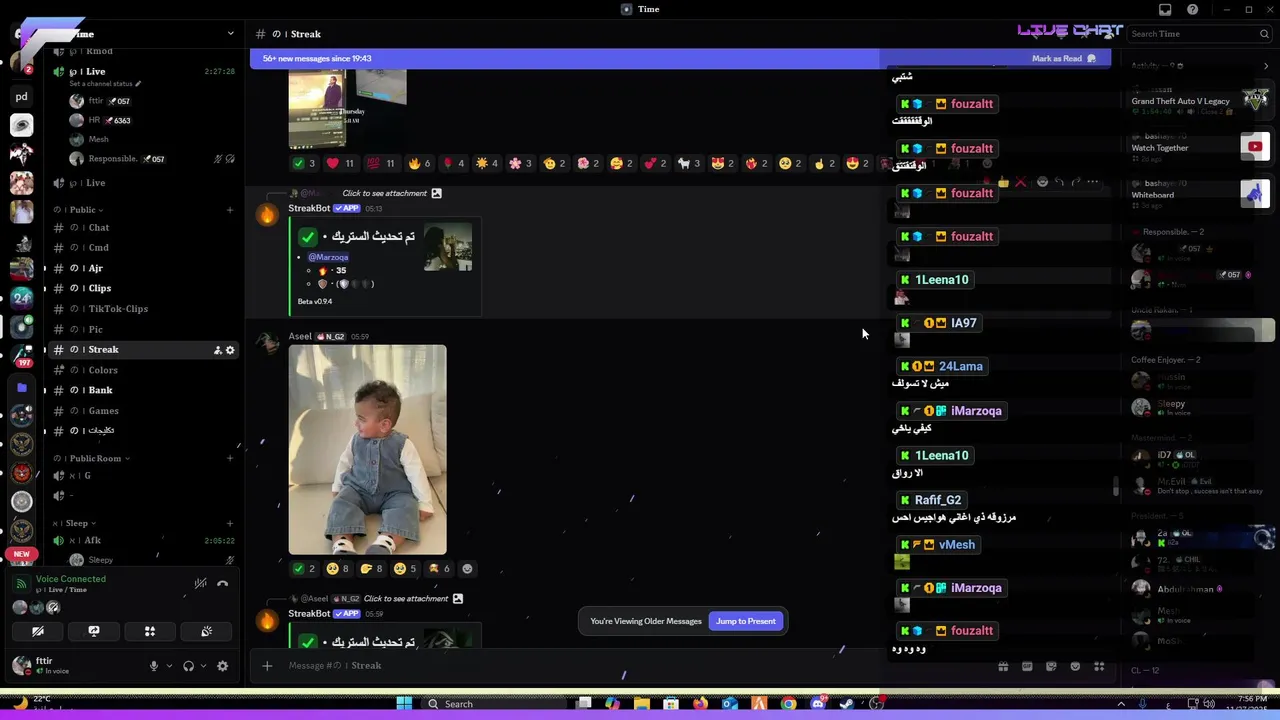Viewport: 1280px width, 720px height.
Task: Expand the Activity section arrow
Action: coord(1266,66)
